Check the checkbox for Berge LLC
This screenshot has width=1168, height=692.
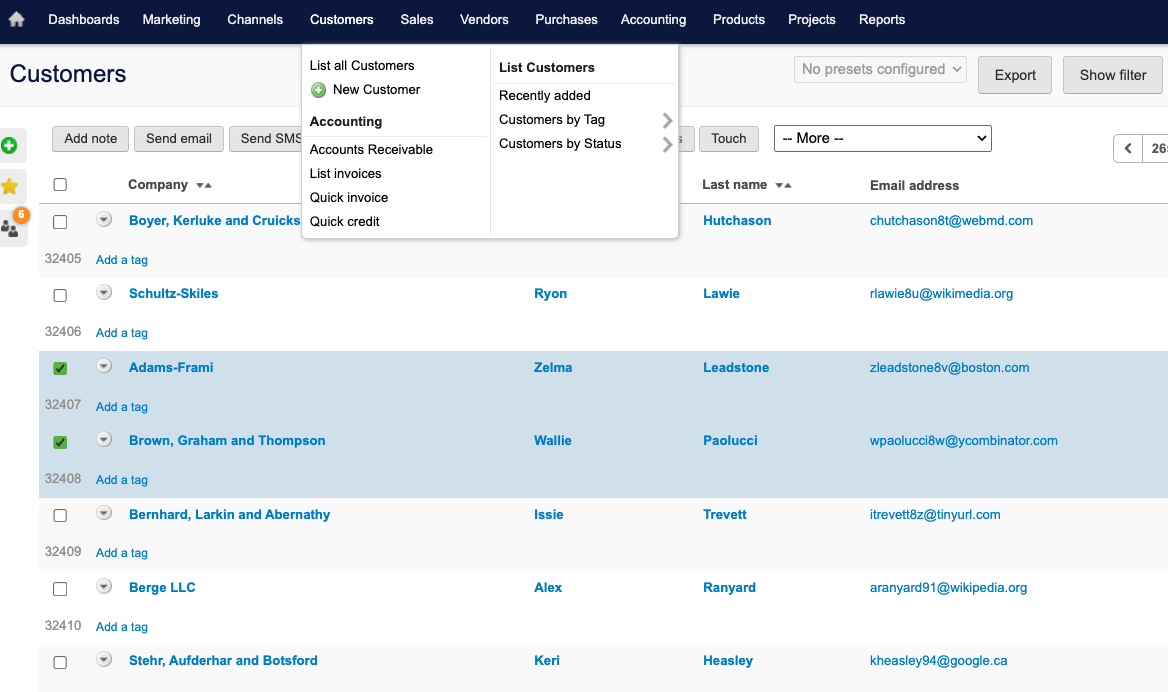[59, 588]
